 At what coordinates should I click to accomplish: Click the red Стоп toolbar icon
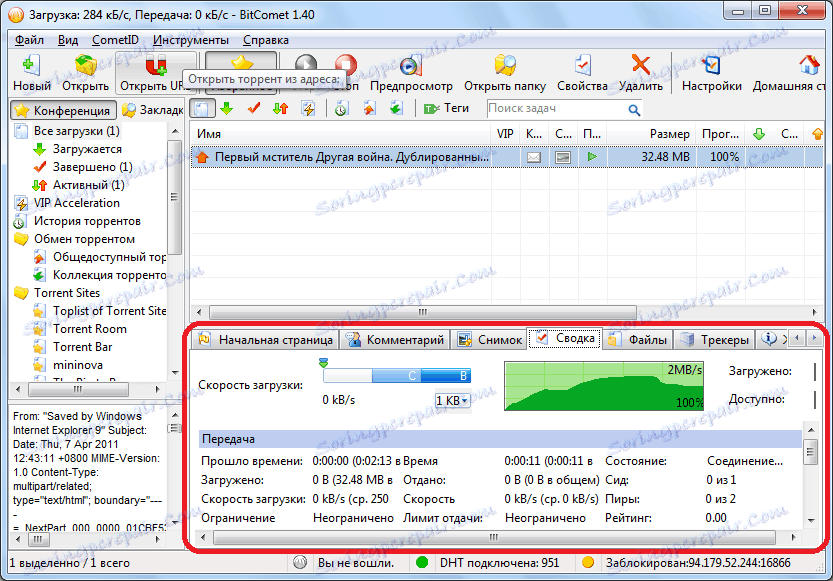click(x=345, y=64)
